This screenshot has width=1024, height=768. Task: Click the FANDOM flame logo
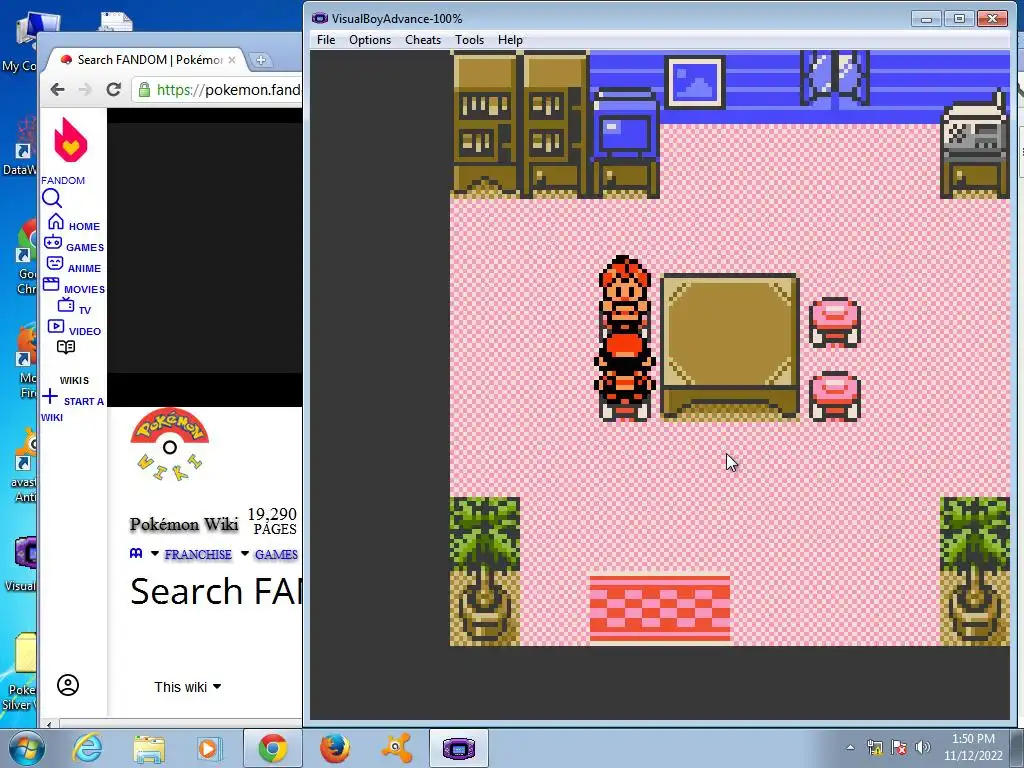[71, 140]
